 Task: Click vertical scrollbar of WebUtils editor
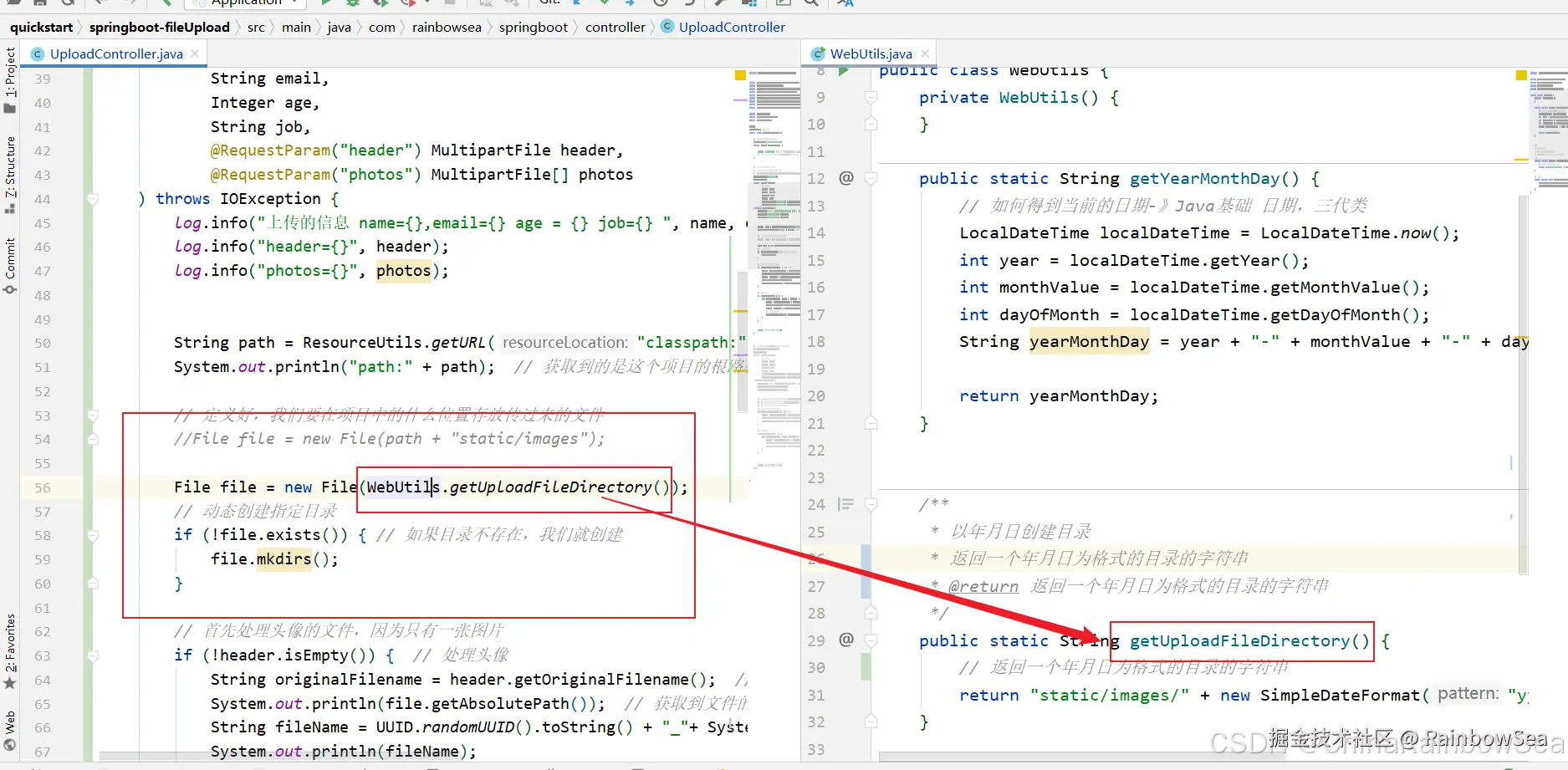coord(1524,385)
